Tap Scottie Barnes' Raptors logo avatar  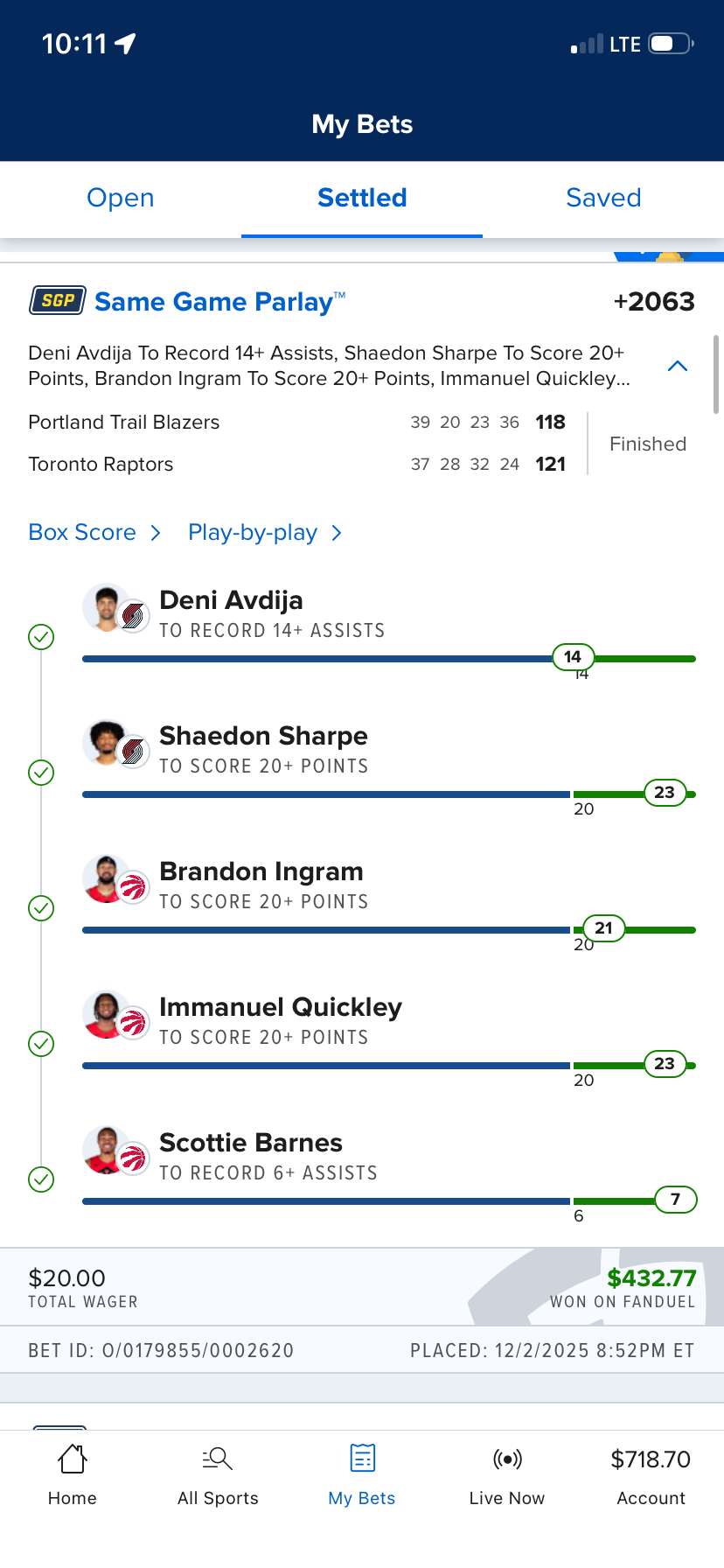click(x=133, y=1159)
